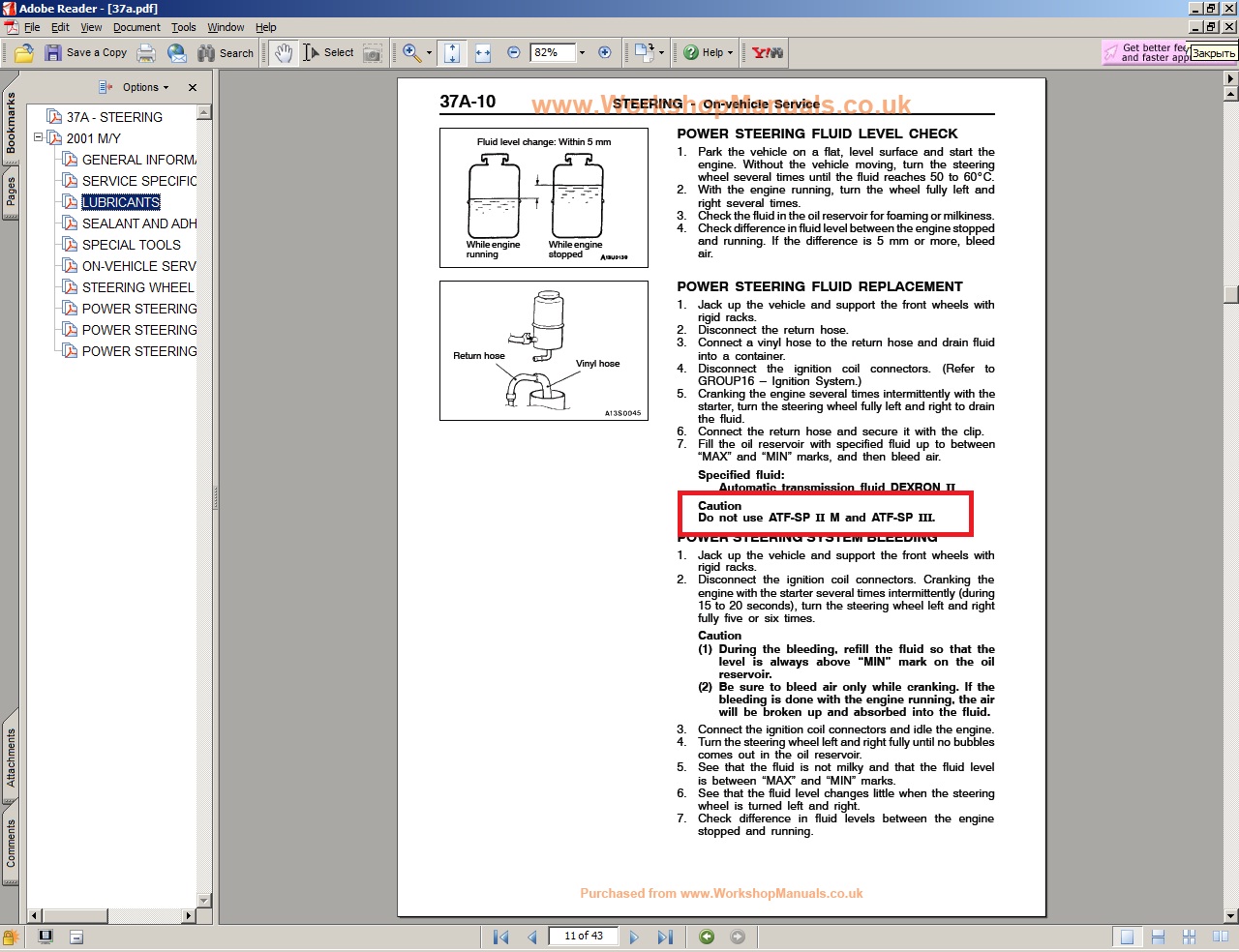Collapse the 2001 M/Y bookmark tree
Screen dimensions: 1239x952
(x=39, y=137)
